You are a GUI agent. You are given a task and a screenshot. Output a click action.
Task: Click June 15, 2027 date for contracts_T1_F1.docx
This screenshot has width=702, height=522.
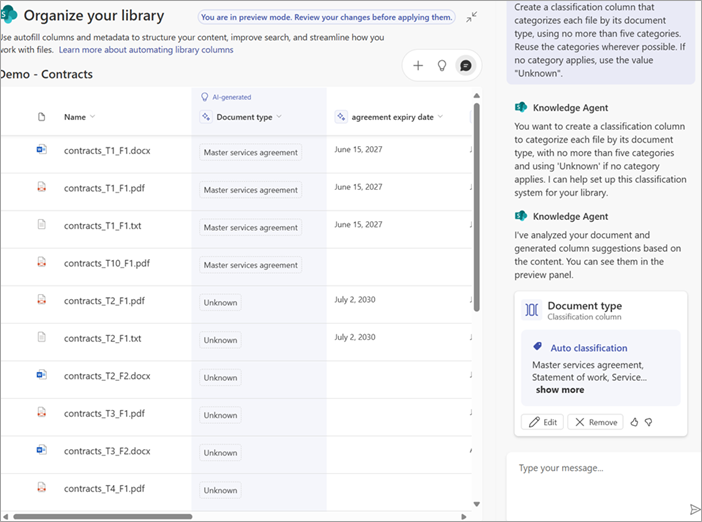coord(358,150)
